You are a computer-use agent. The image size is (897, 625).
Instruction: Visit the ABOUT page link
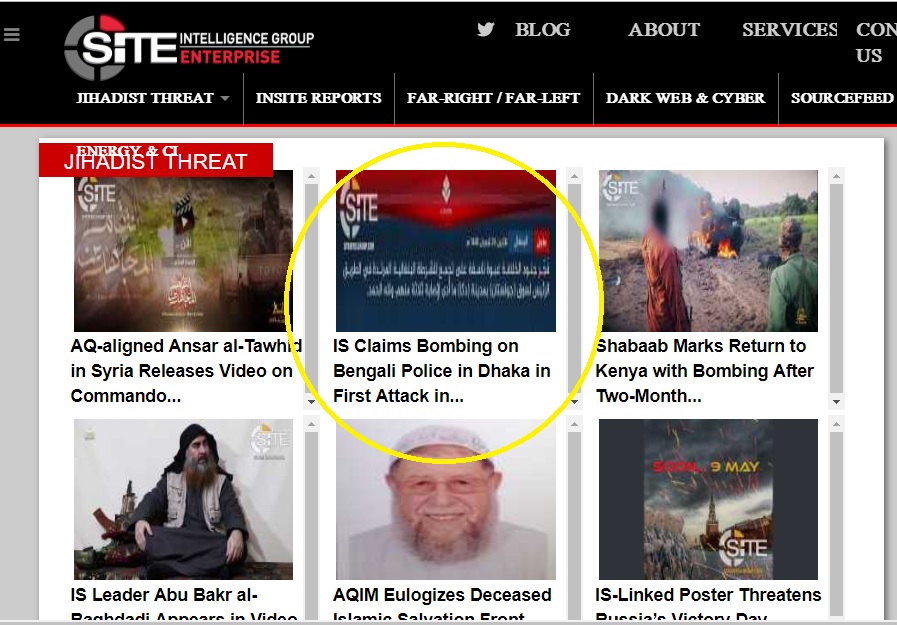tap(664, 30)
